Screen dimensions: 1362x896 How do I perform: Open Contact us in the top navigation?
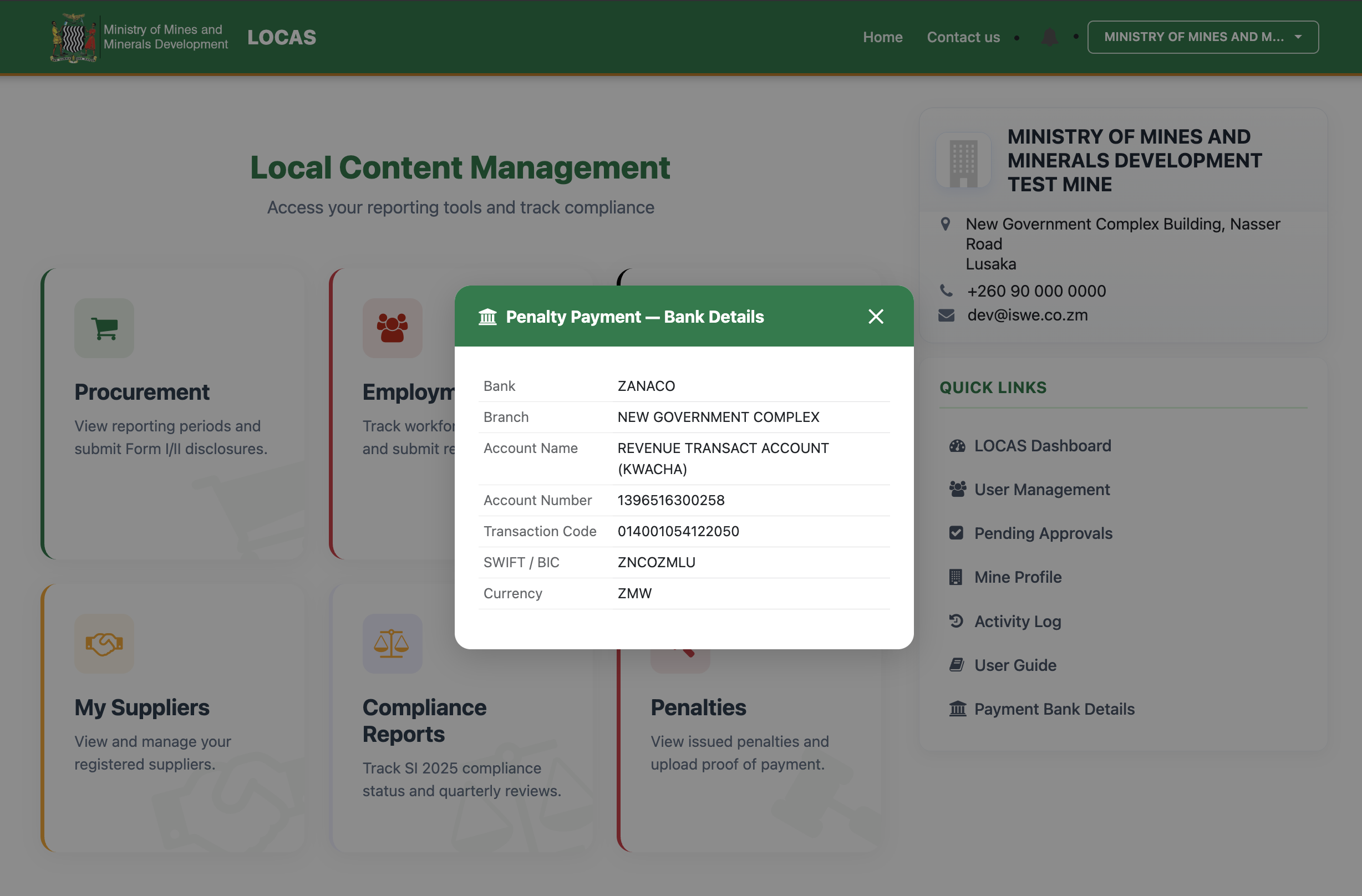963,37
